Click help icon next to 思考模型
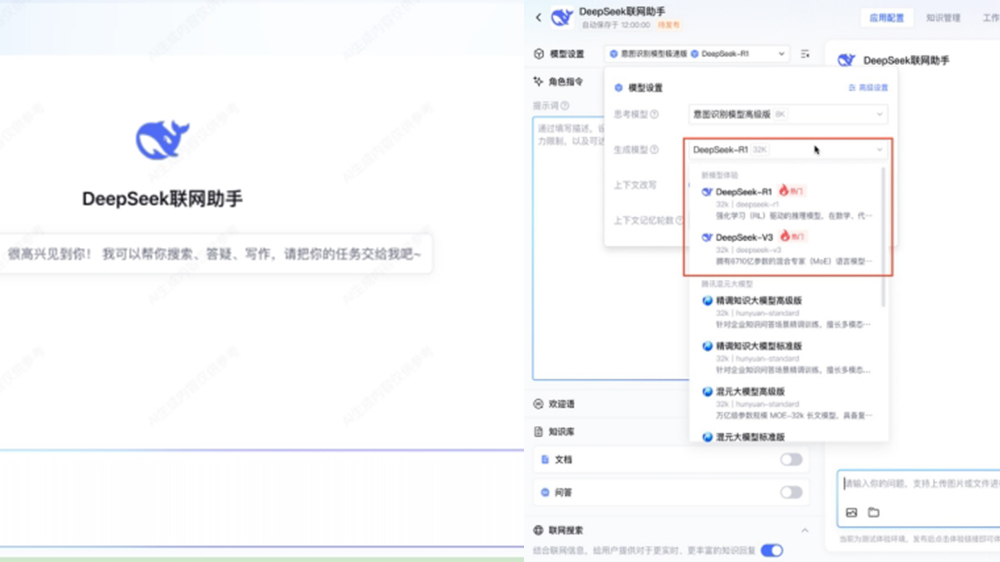 654,114
